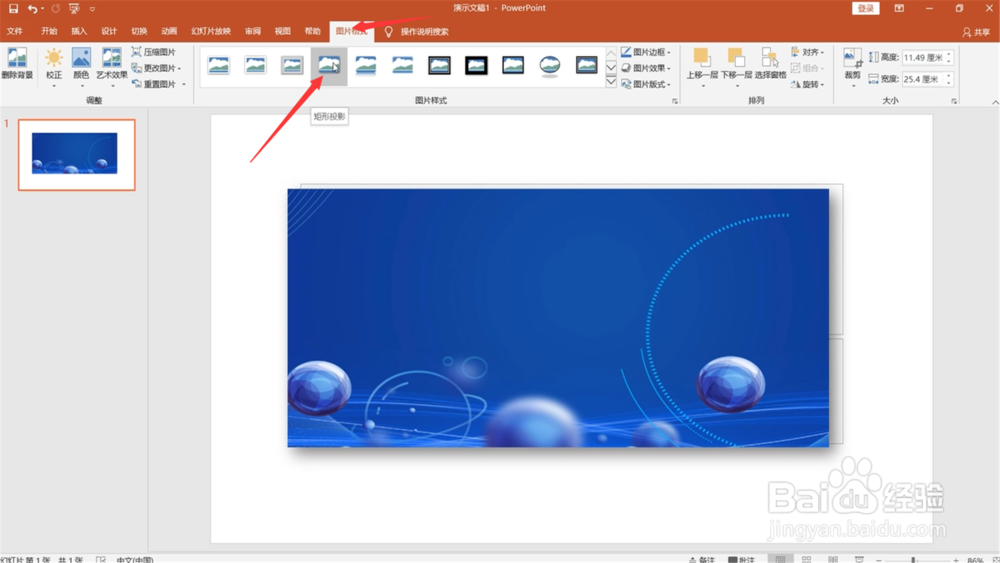1000x563 pixels.
Task: Switch to the 切换 tab
Action: pos(139,31)
